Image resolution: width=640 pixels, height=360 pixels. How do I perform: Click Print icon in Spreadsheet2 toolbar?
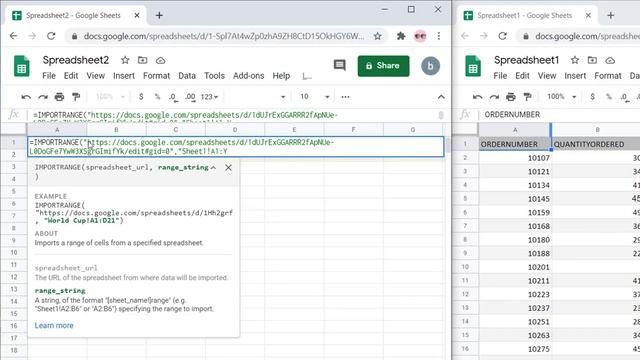[59, 97]
